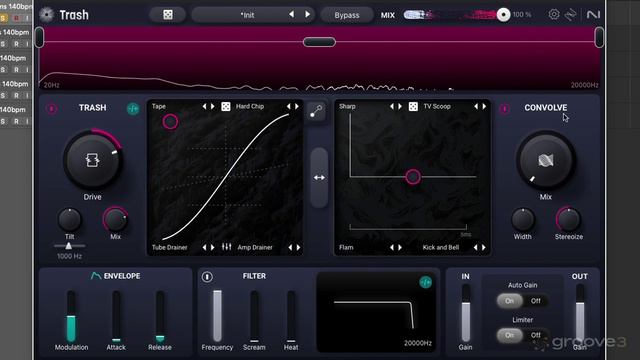
Task: Click the Kick and Bell label
Action: tap(441, 247)
